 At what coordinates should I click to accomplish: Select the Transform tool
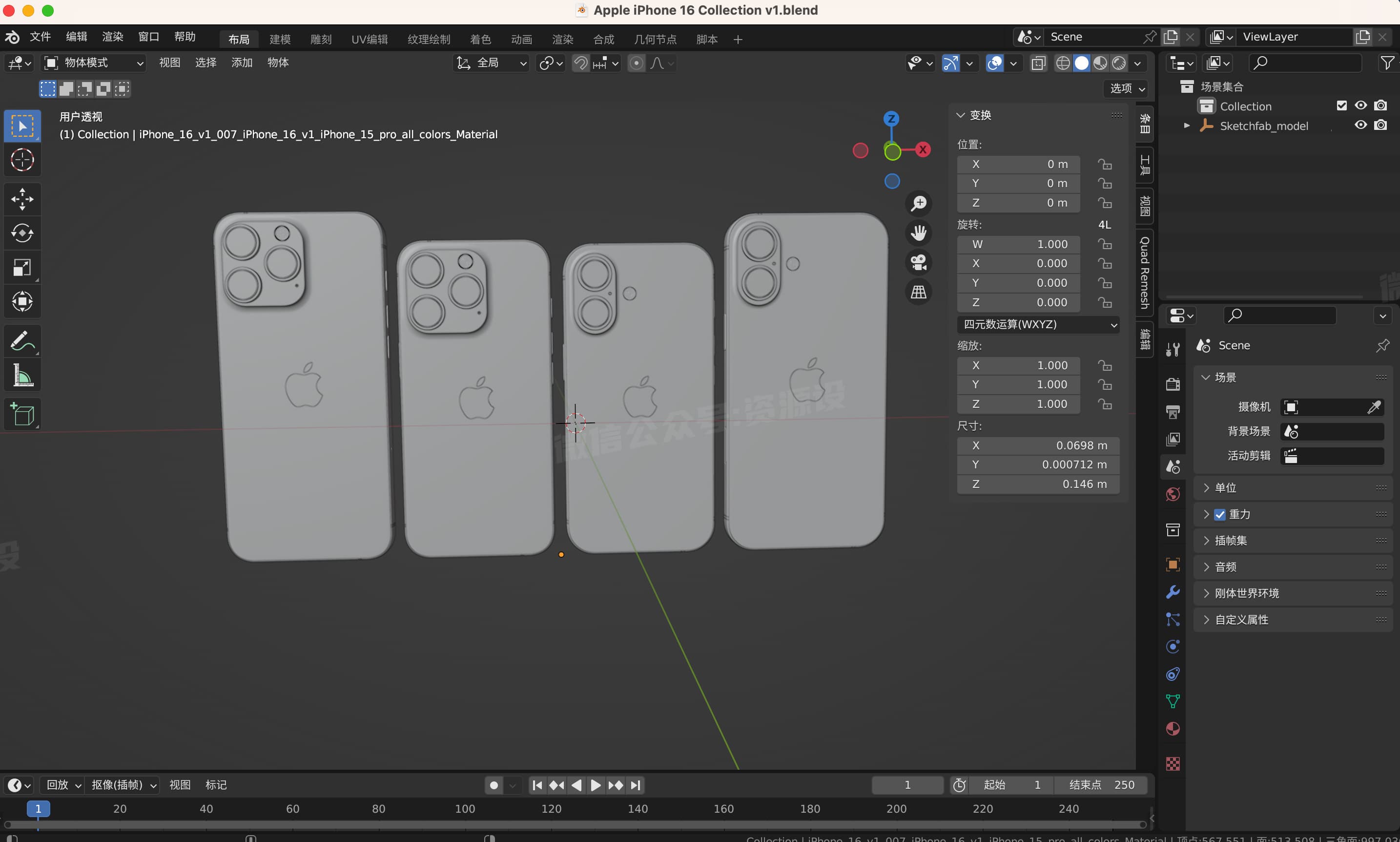(22, 301)
